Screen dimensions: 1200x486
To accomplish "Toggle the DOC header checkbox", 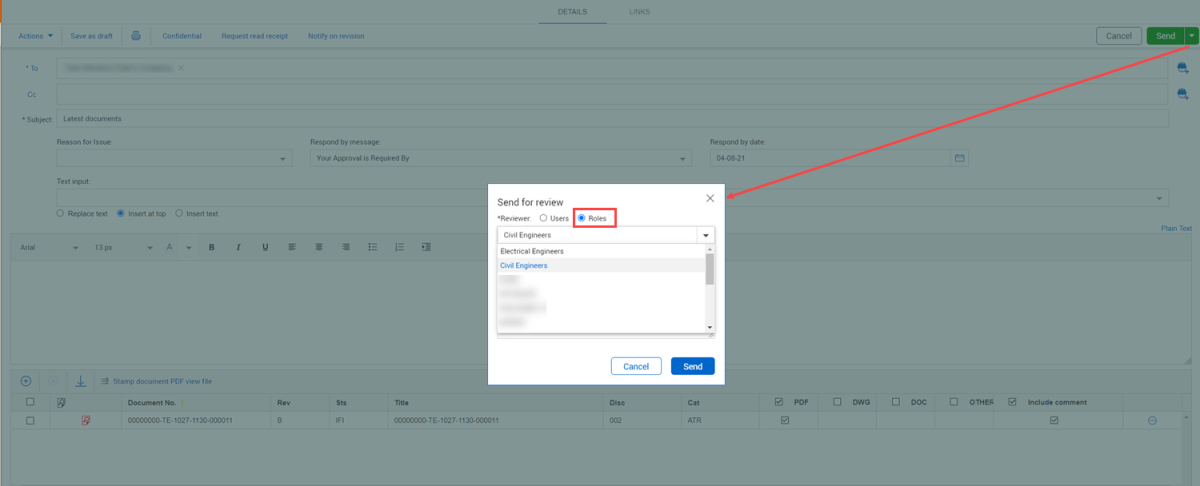I will (896, 402).
